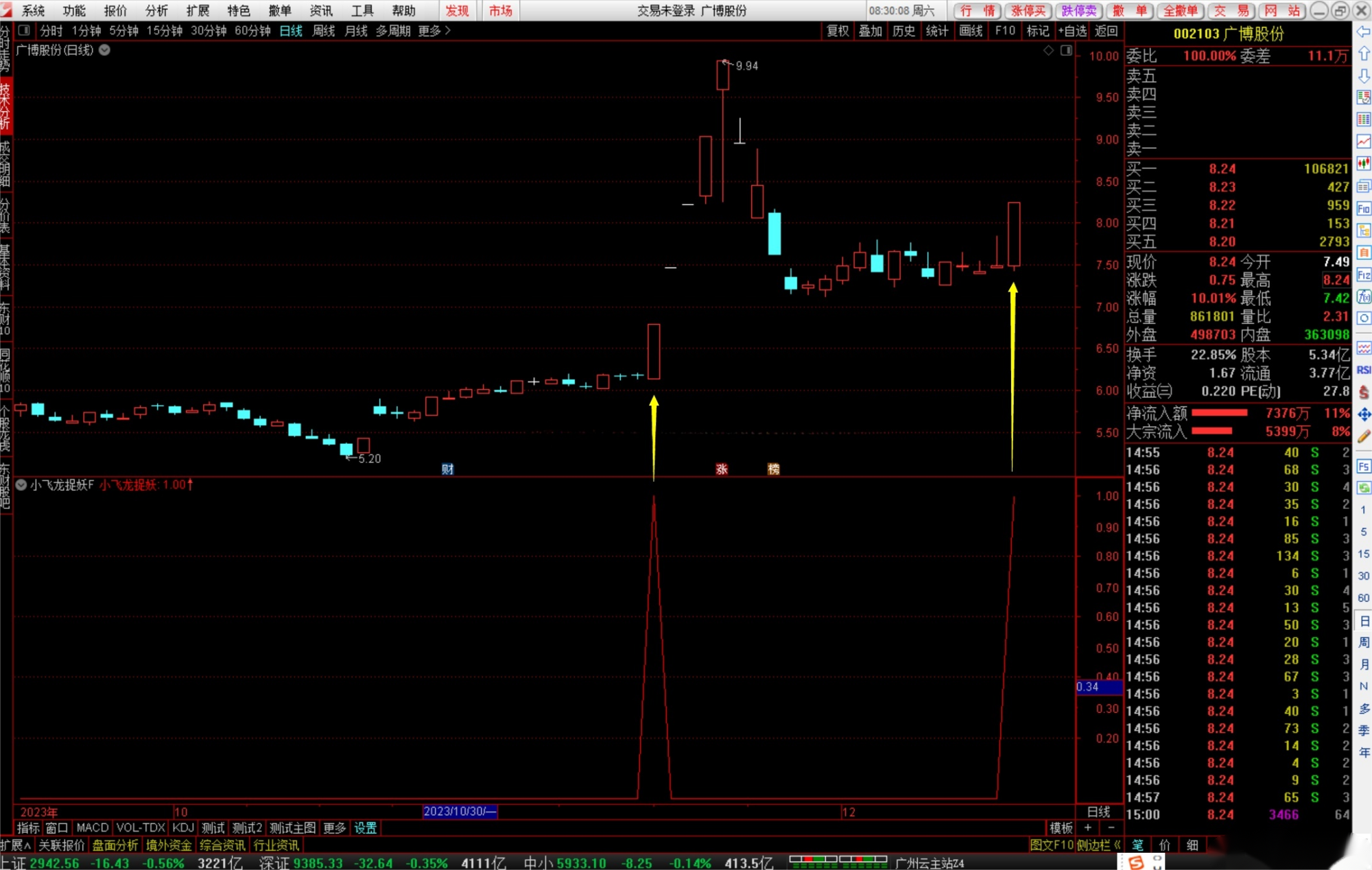Click the 涨停买 button
This screenshot has height=870, width=1372.
point(1028,10)
